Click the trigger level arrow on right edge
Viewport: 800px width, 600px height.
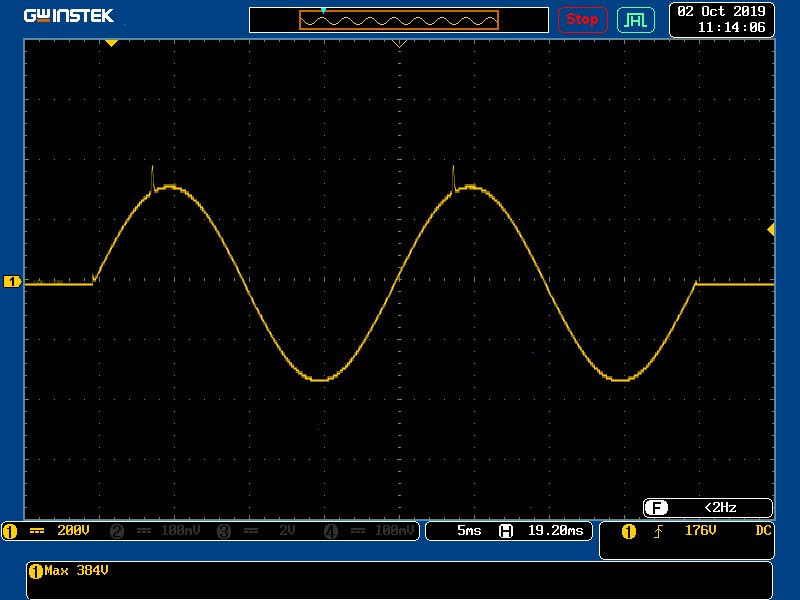point(770,230)
